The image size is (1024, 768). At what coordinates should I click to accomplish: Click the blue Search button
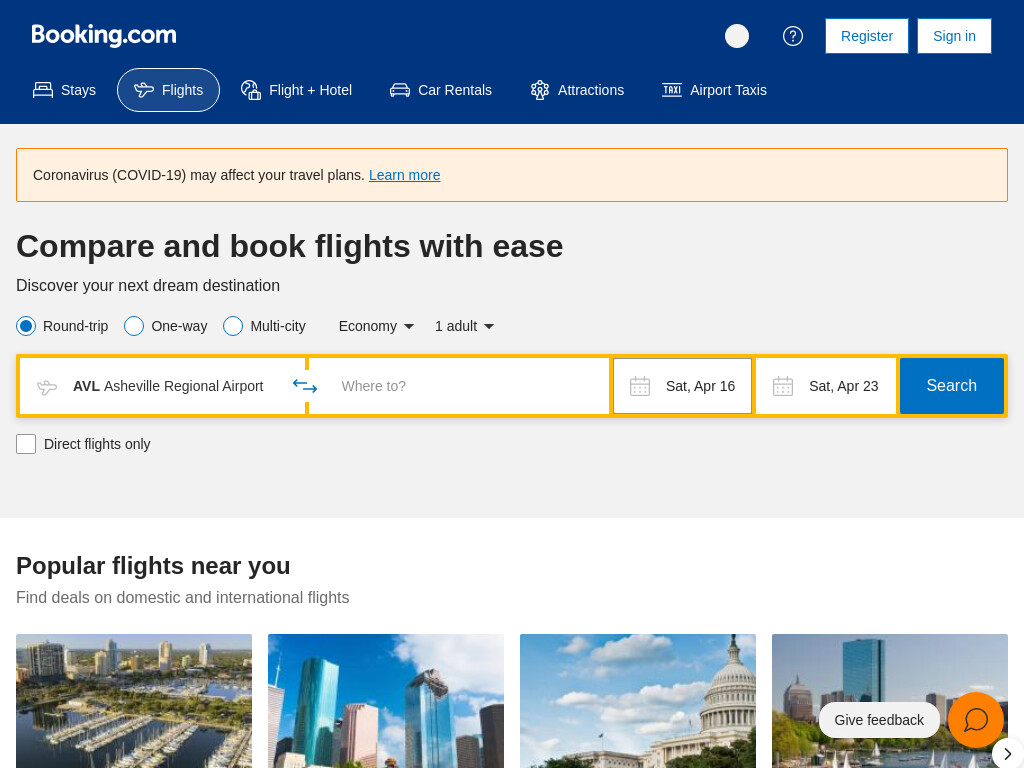tap(952, 386)
